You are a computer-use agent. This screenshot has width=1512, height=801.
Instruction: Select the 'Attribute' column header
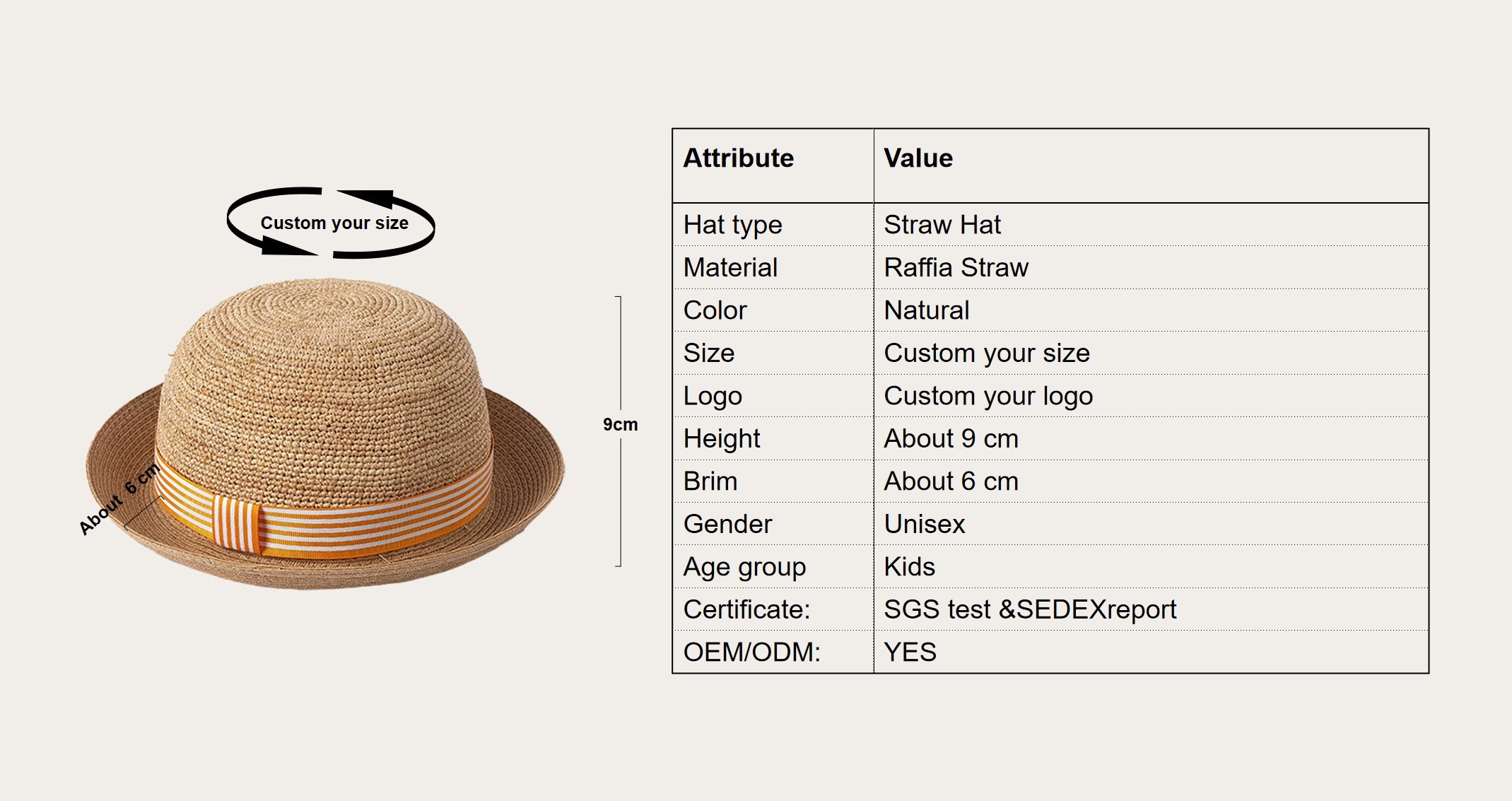[x=773, y=165]
